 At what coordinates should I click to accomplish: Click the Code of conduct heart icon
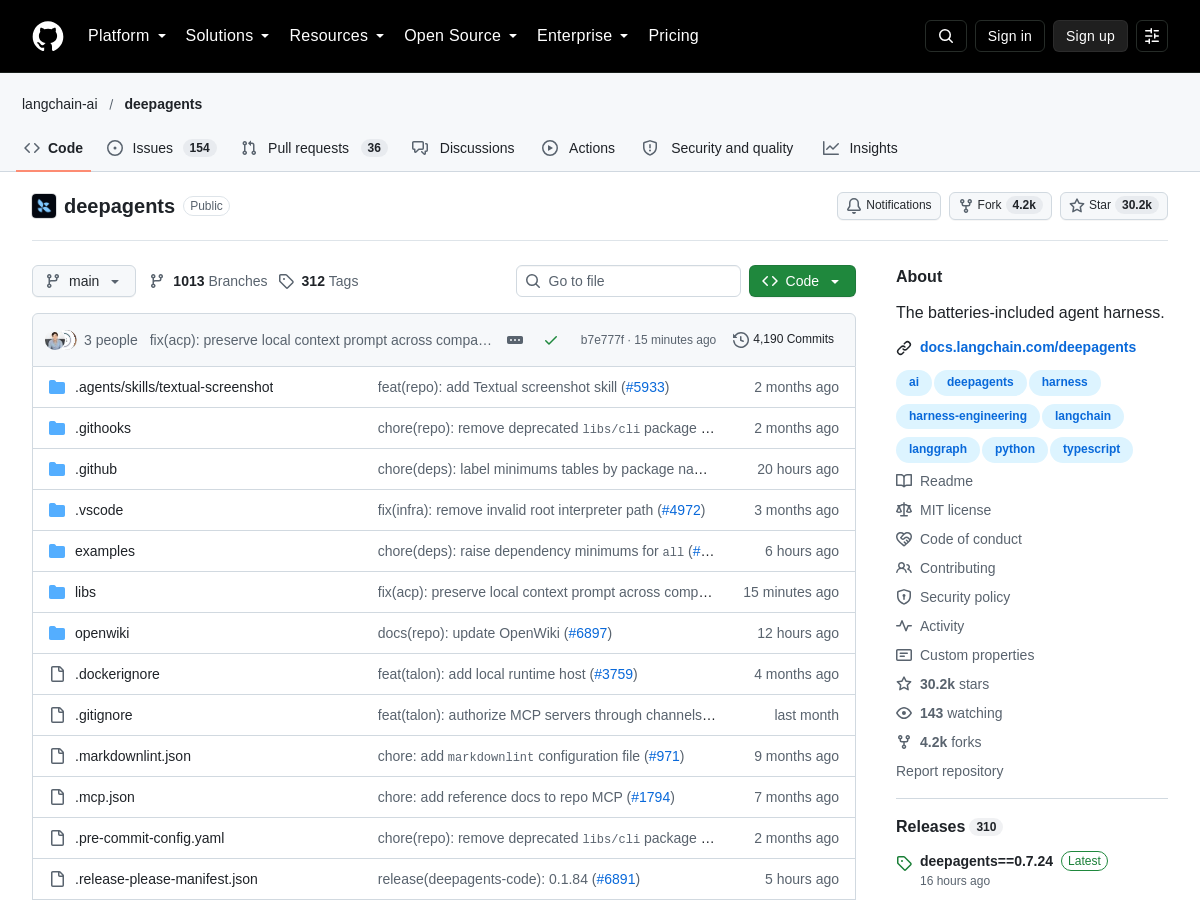coord(904,539)
